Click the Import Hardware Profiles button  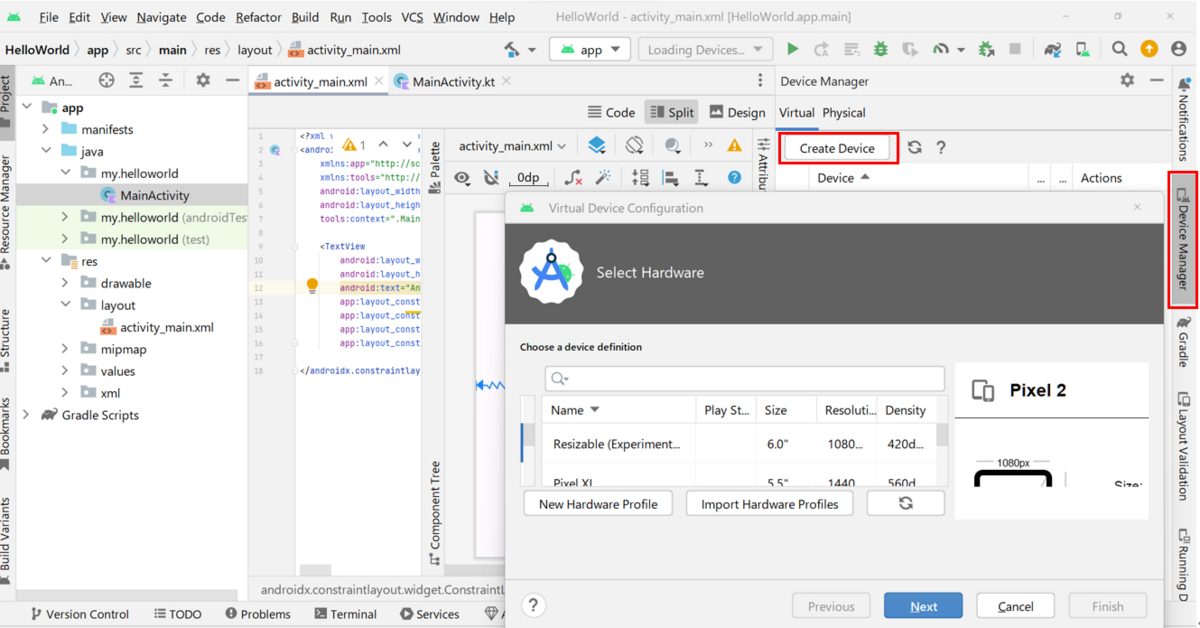point(770,504)
